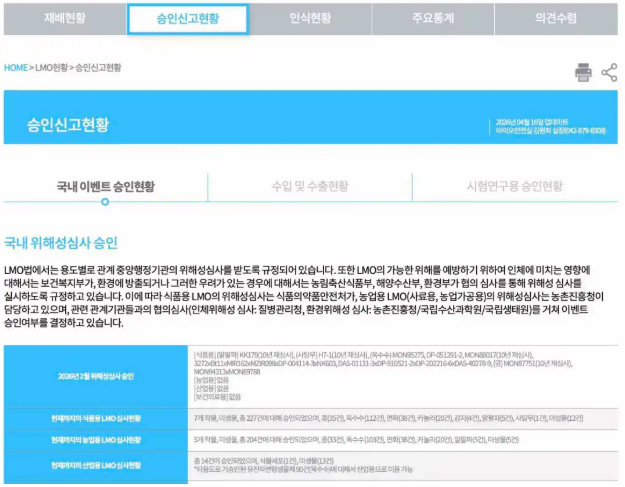Open the 주요통계 top tab
Viewport: 625px width, 487px height.
tap(436, 18)
